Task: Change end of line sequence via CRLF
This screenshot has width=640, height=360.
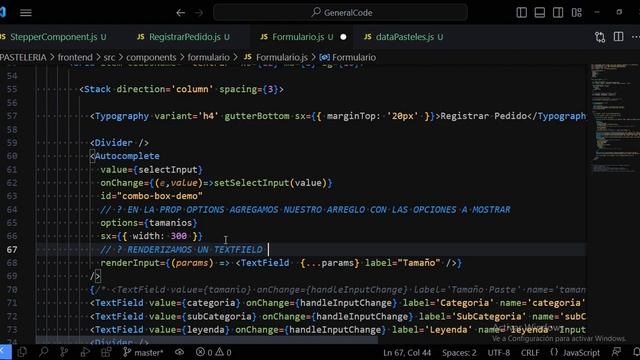Action: point(530,353)
